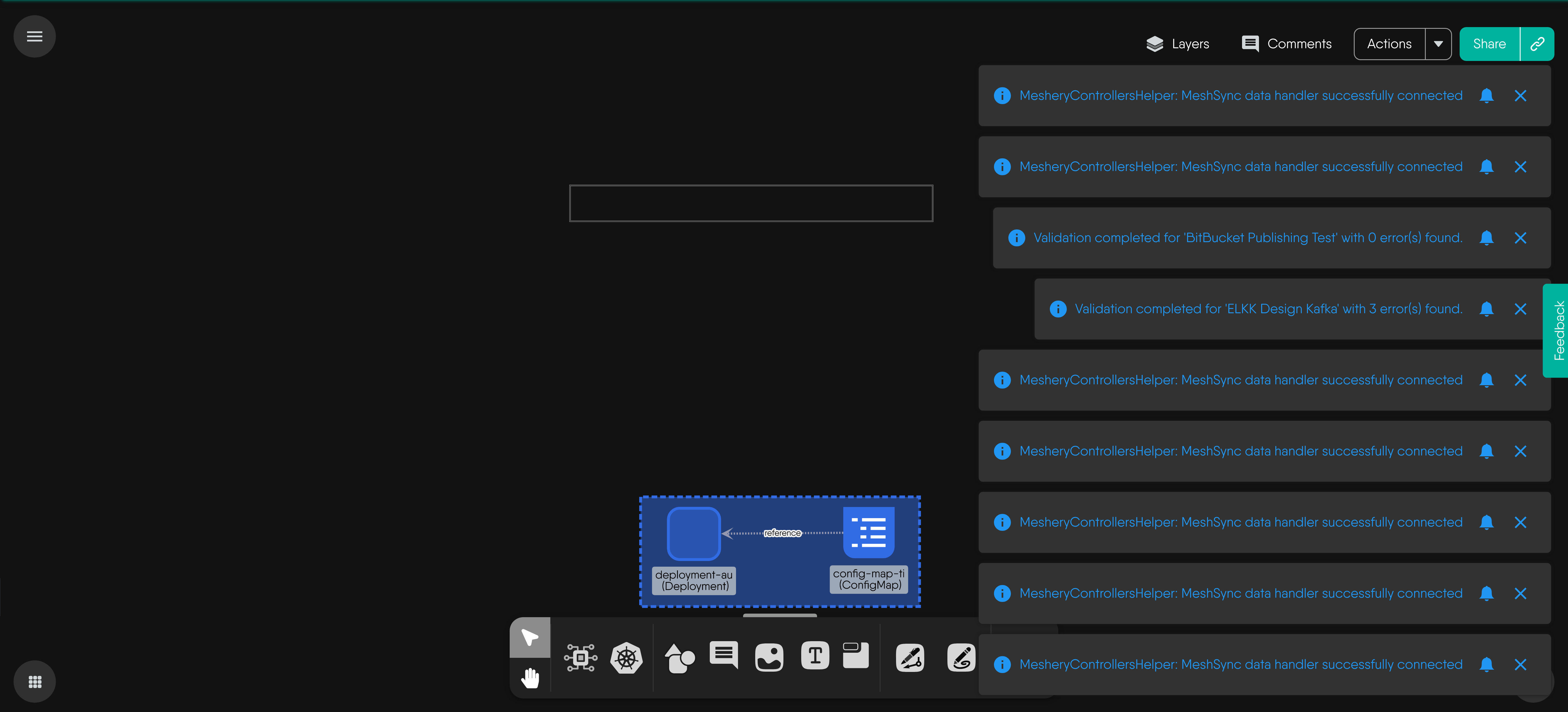The image size is (1568, 712).
Task: Open the hamburger navigation menu
Action: 35,36
